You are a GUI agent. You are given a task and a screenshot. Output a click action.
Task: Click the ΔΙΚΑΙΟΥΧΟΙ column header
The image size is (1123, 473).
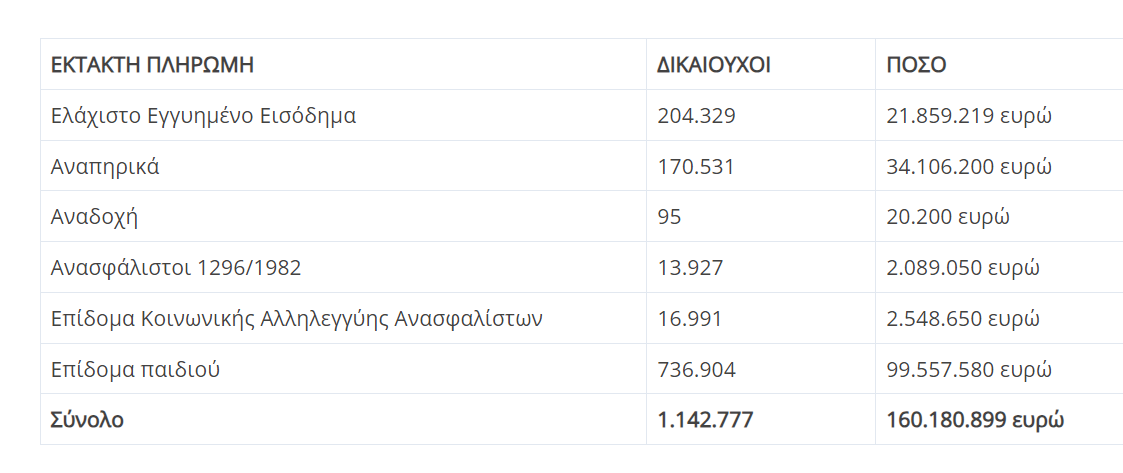tap(713, 65)
